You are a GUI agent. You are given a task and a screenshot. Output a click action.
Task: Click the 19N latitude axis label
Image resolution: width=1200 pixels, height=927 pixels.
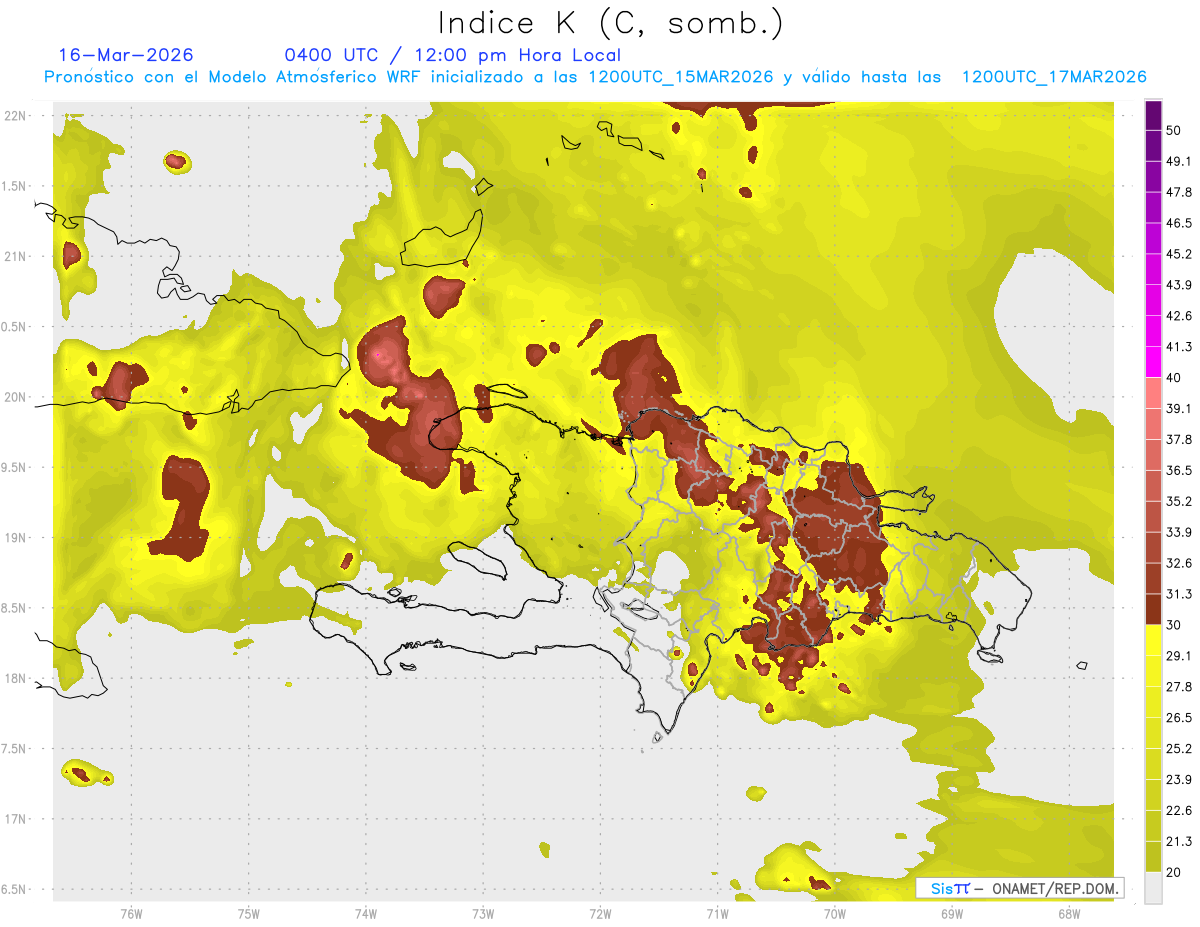coord(16,537)
